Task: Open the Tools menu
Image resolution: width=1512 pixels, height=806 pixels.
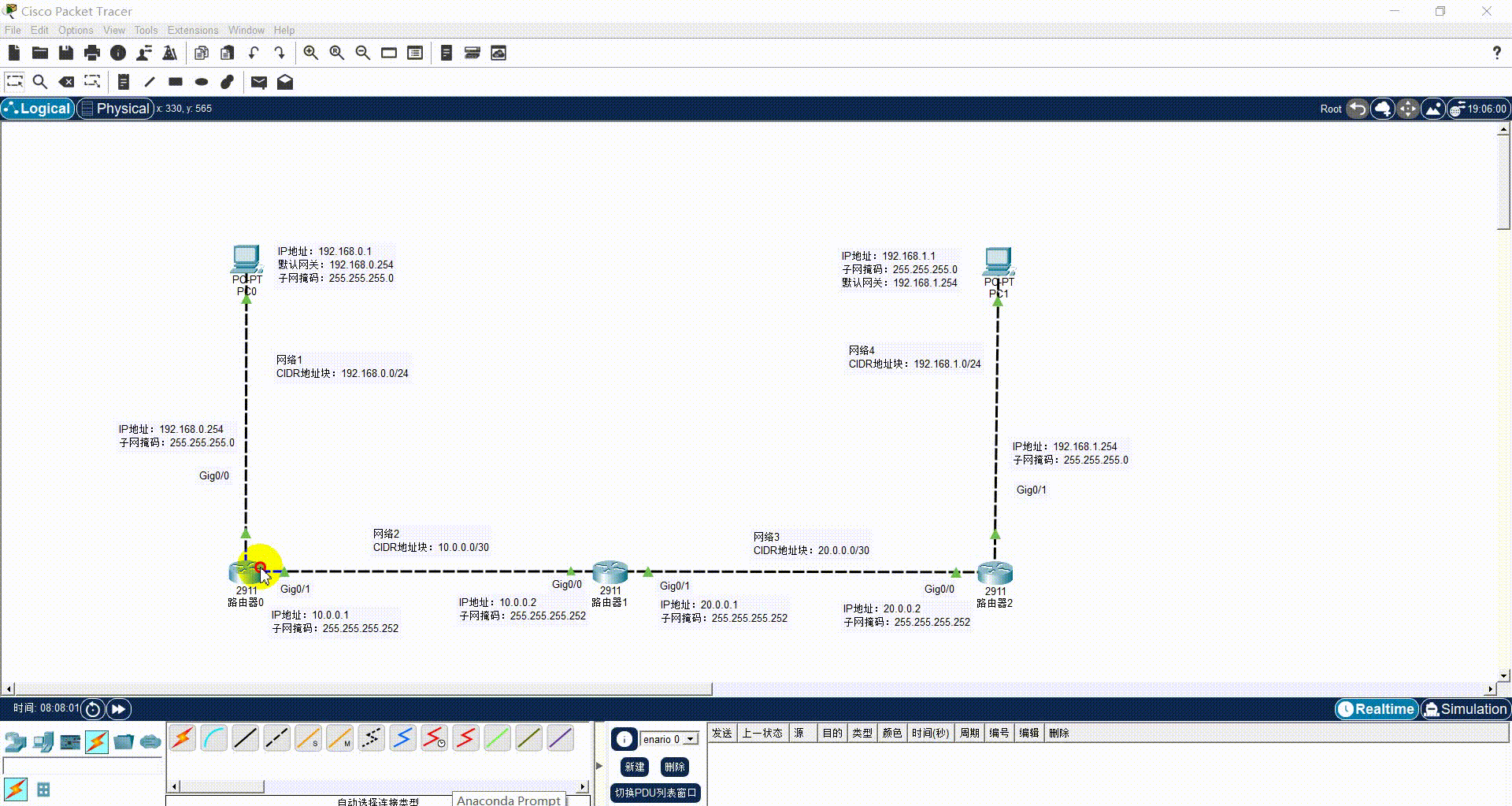Action: [x=146, y=30]
